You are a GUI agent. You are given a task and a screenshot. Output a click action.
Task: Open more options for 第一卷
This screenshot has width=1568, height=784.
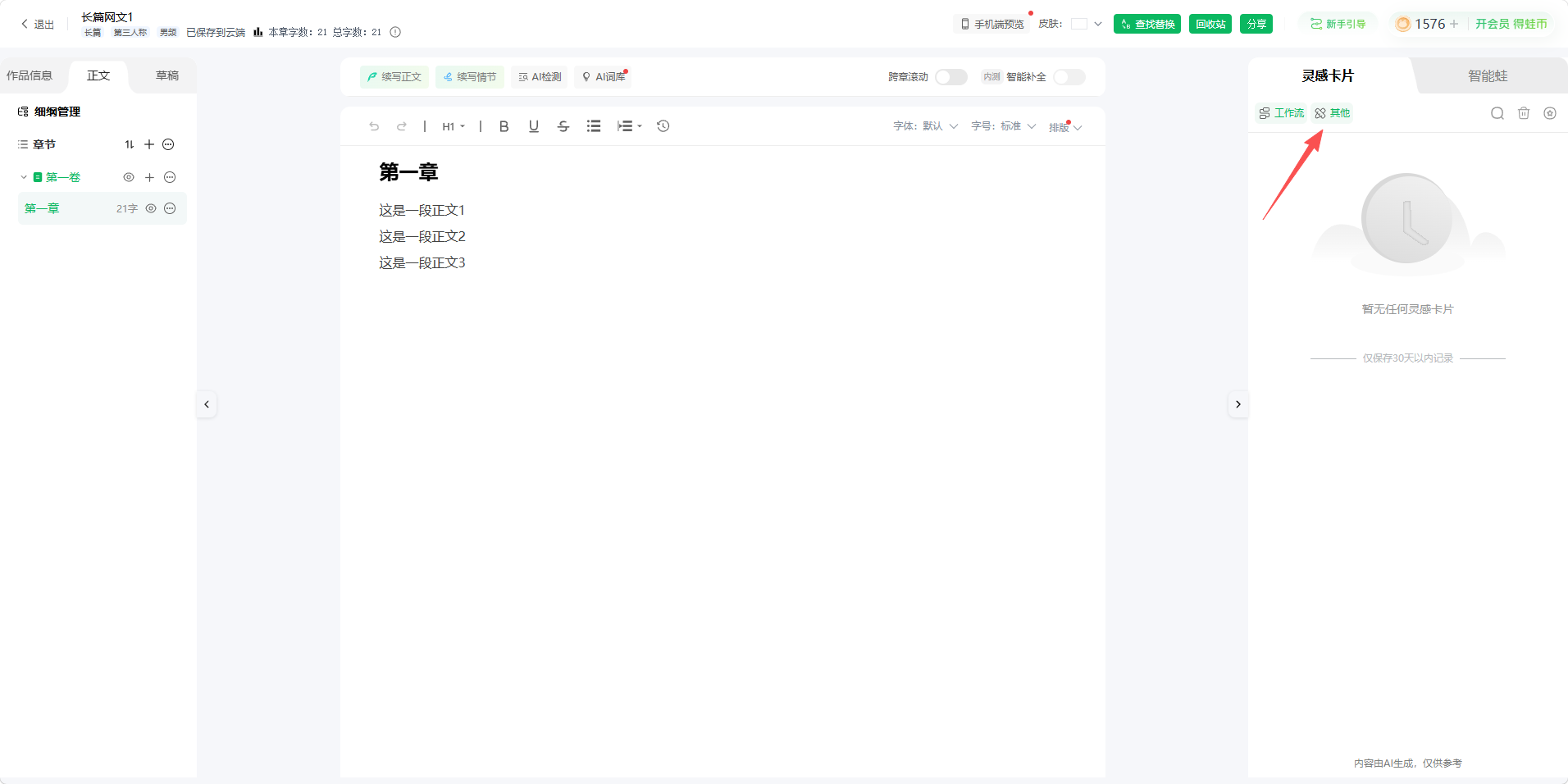coord(170,177)
